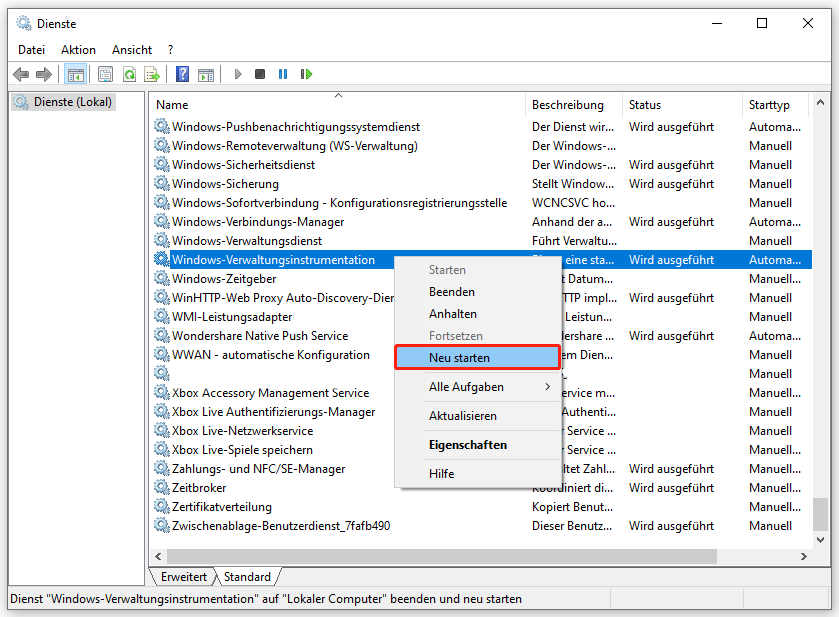Open Eigenschaften from the context menu
Viewport: 839px width, 617px height.
pos(465,444)
